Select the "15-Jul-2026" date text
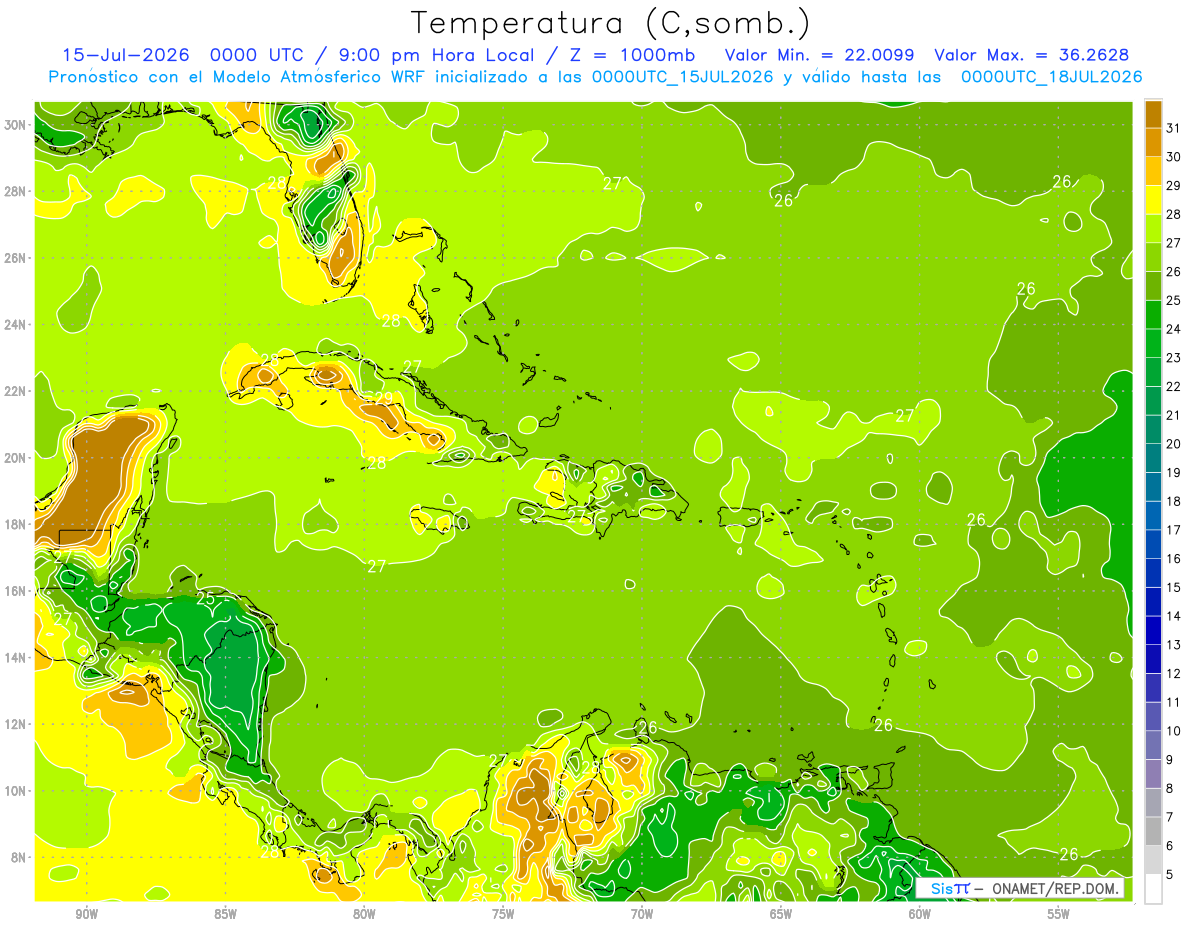 126,55
